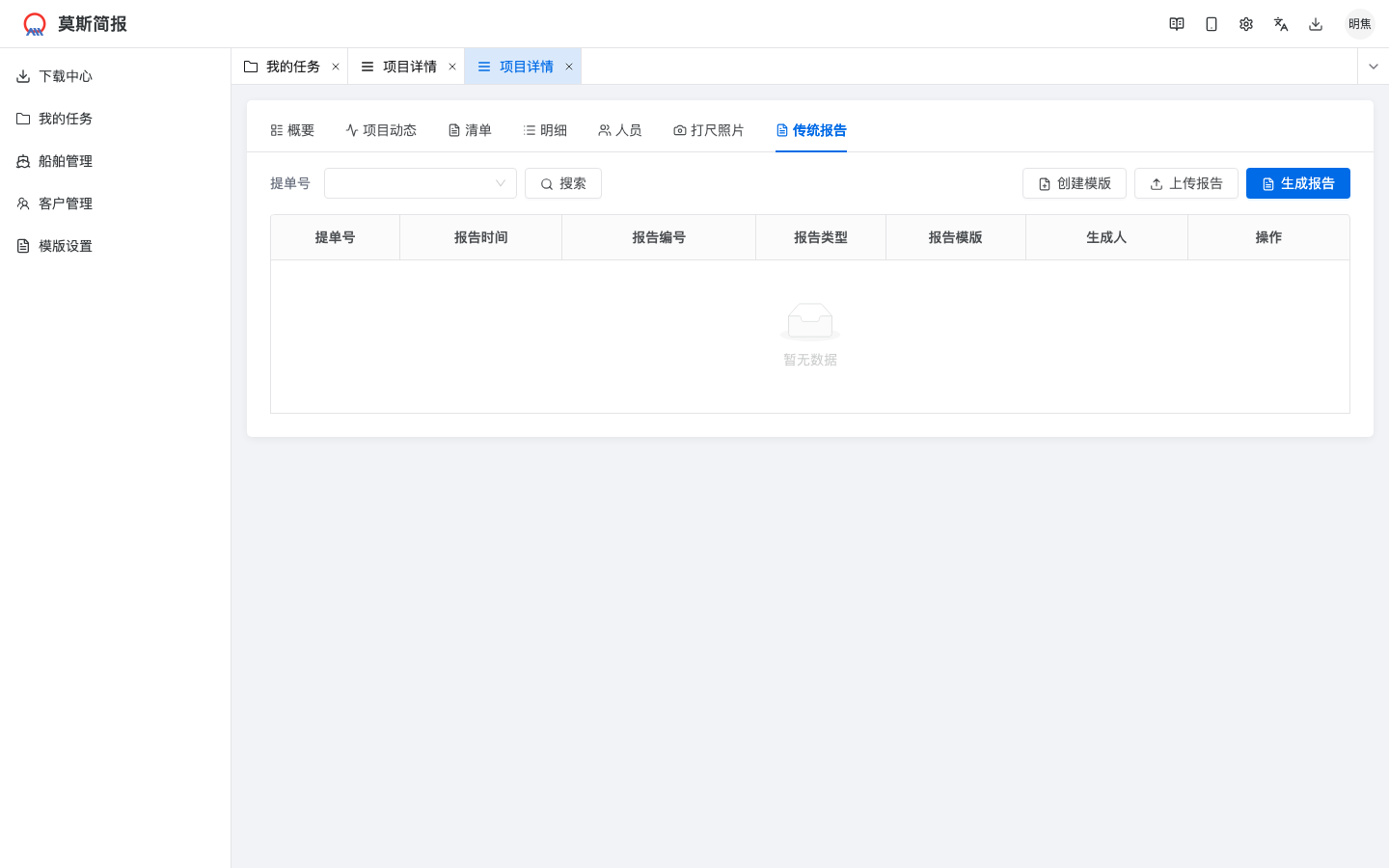The width and height of the screenshot is (1389, 868).
Task: Close the active 项目详情 tab
Action: pyautogui.click(x=569, y=67)
